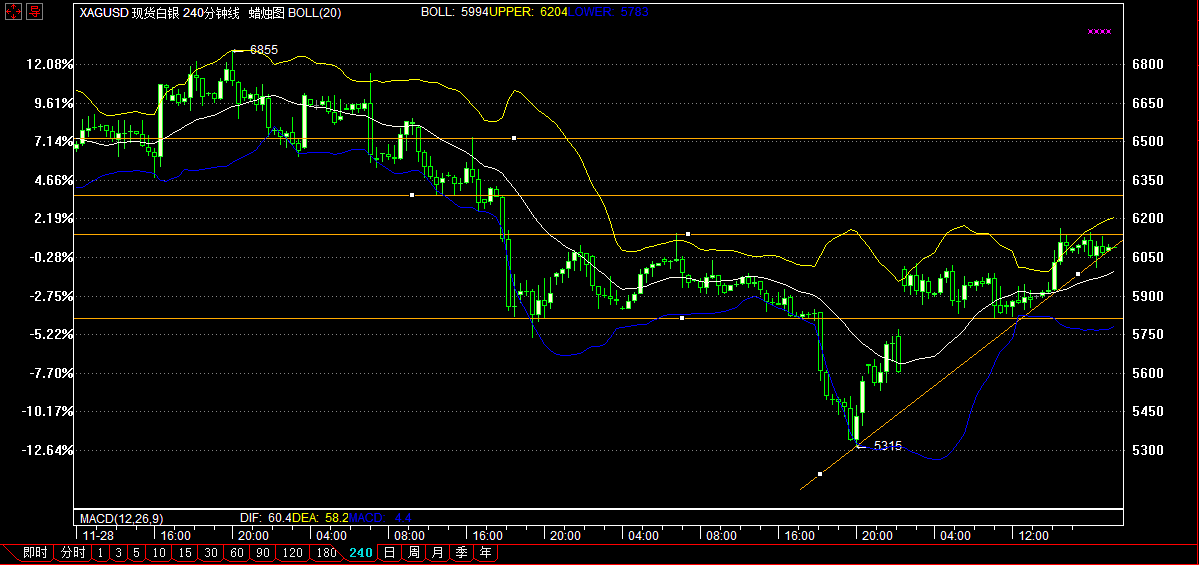1199x565 pixels.
Task: Choose the 15-minute period tab
Action: 184,552
